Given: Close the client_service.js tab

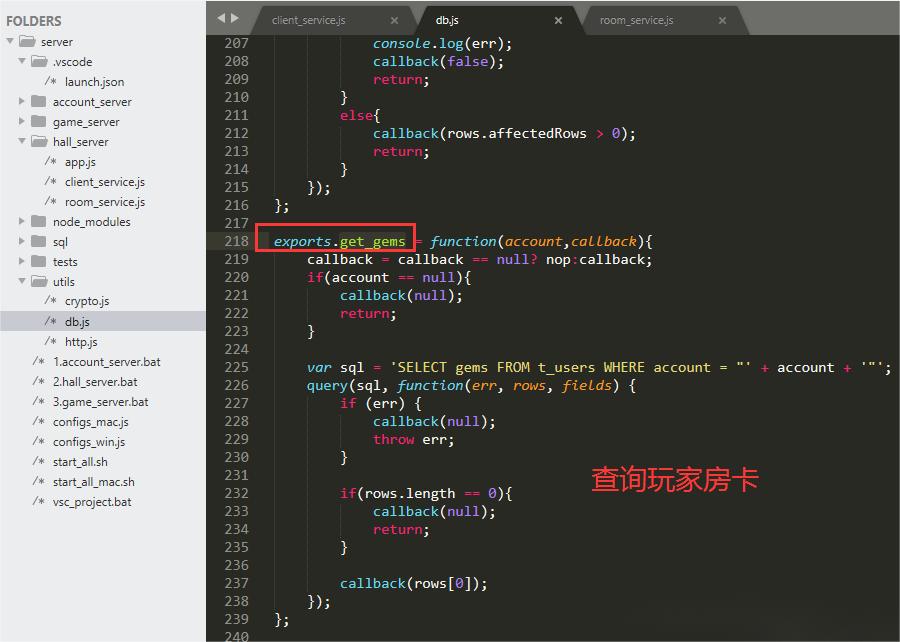Looking at the screenshot, I should pos(394,20).
